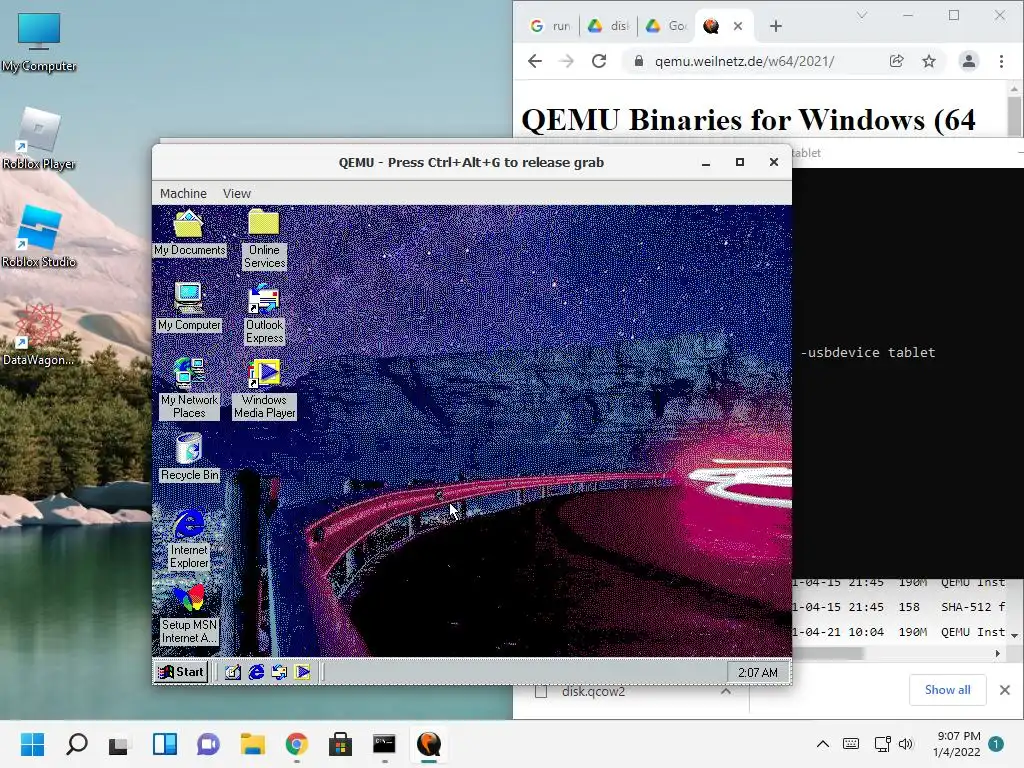The width and height of the screenshot is (1024, 768).
Task: Open Windows Start menu on taskbar
Action: tap(33, 744)
